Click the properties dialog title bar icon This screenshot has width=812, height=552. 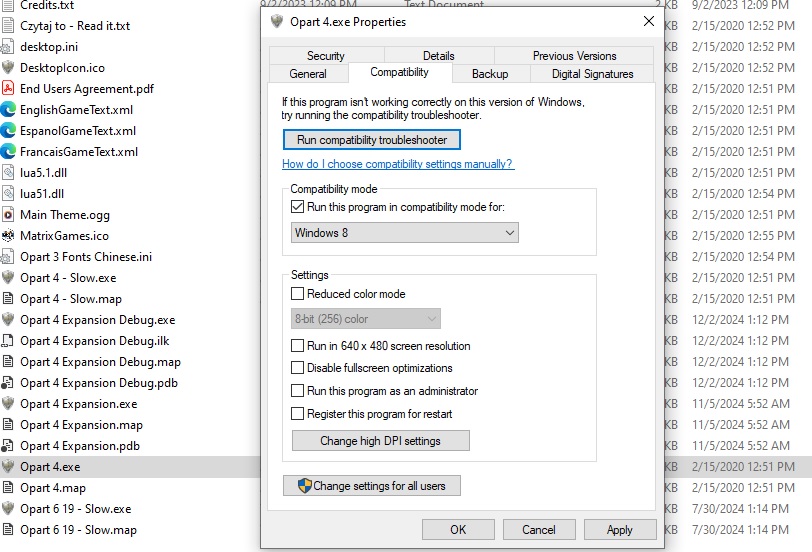(x=277, y=22)
